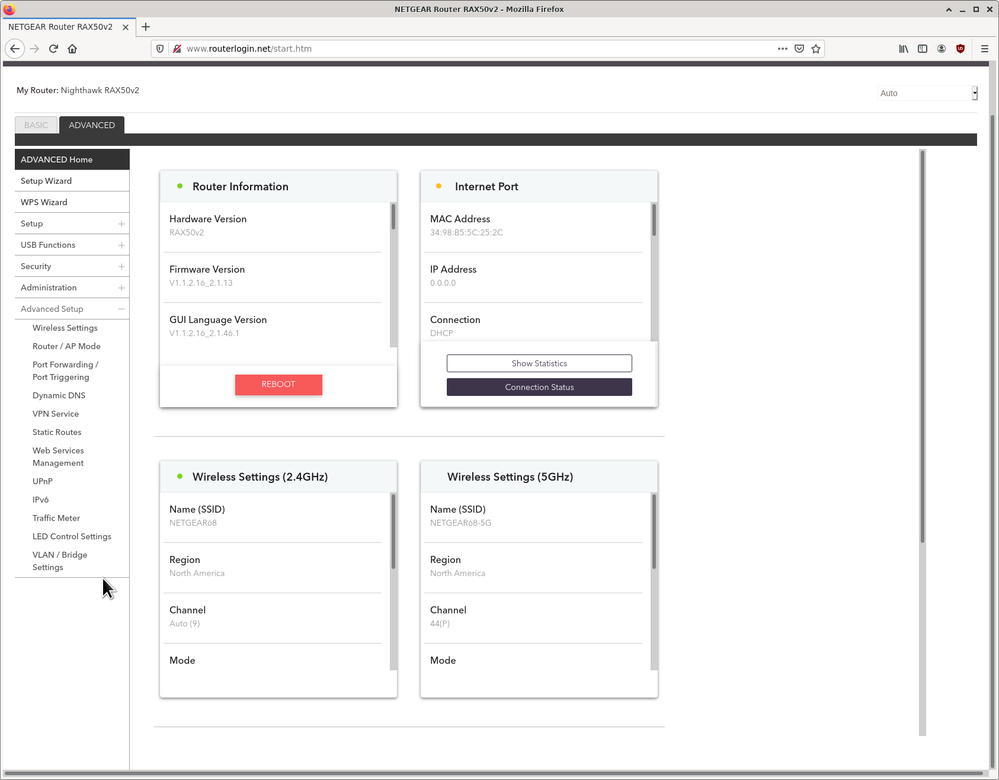
Task: Expand Administration plus icon
Action: coord(121,288)
